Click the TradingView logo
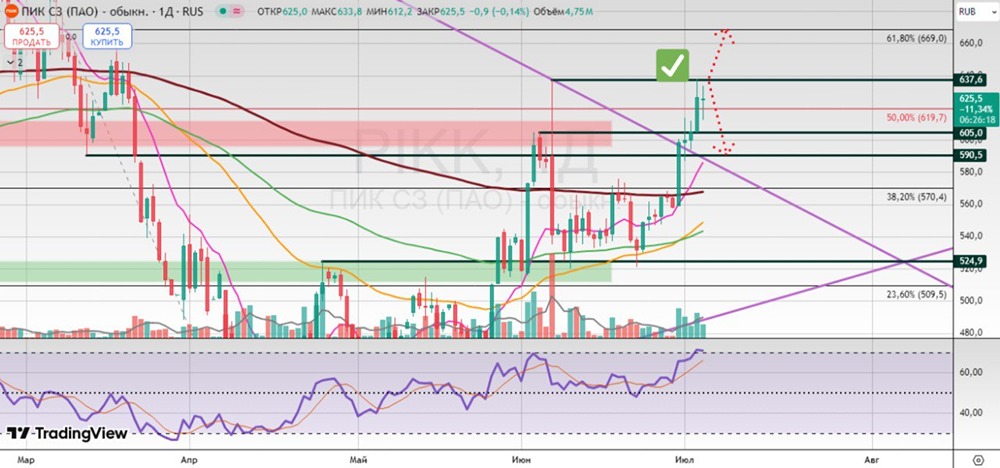Viewport: 1000px width, 468px height. coord(67,433)
